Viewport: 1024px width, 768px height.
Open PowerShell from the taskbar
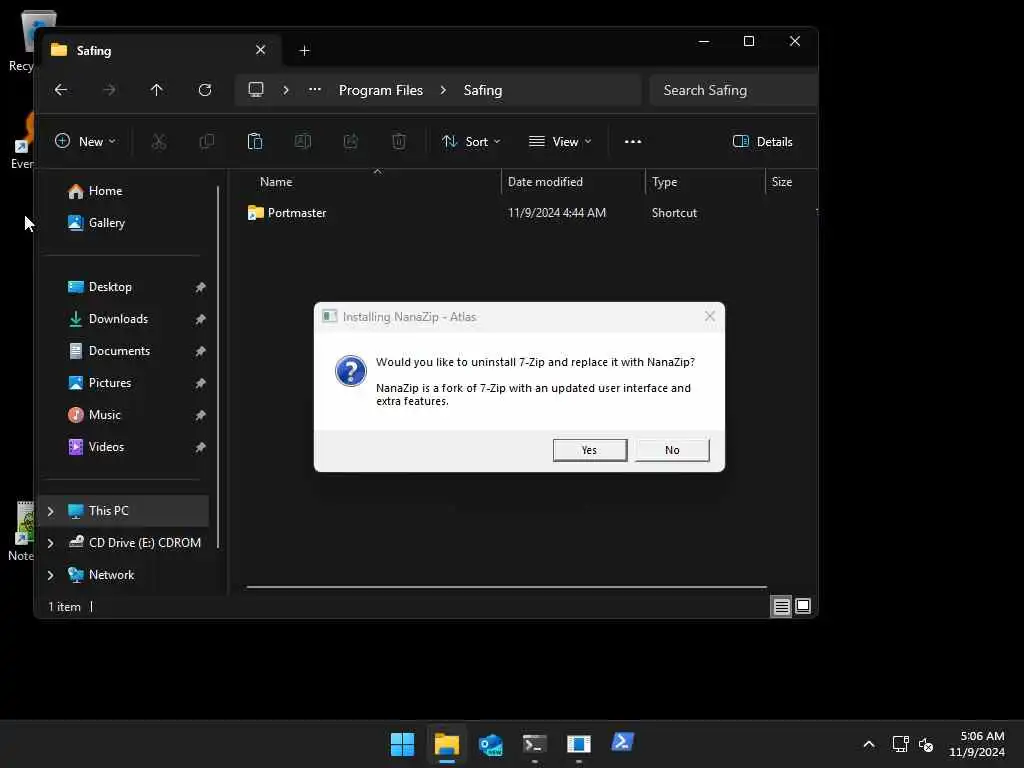pos(622,743)
